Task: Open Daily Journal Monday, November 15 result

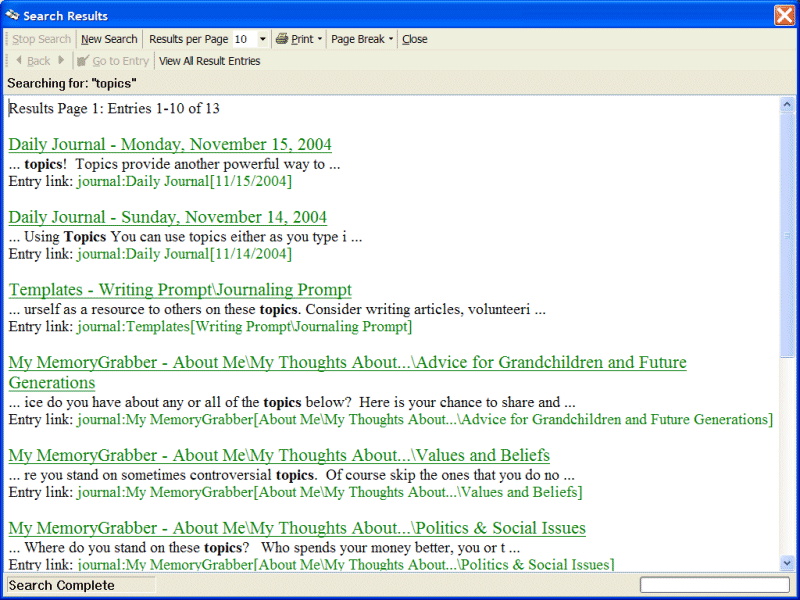Action: [x=170, y=145]
